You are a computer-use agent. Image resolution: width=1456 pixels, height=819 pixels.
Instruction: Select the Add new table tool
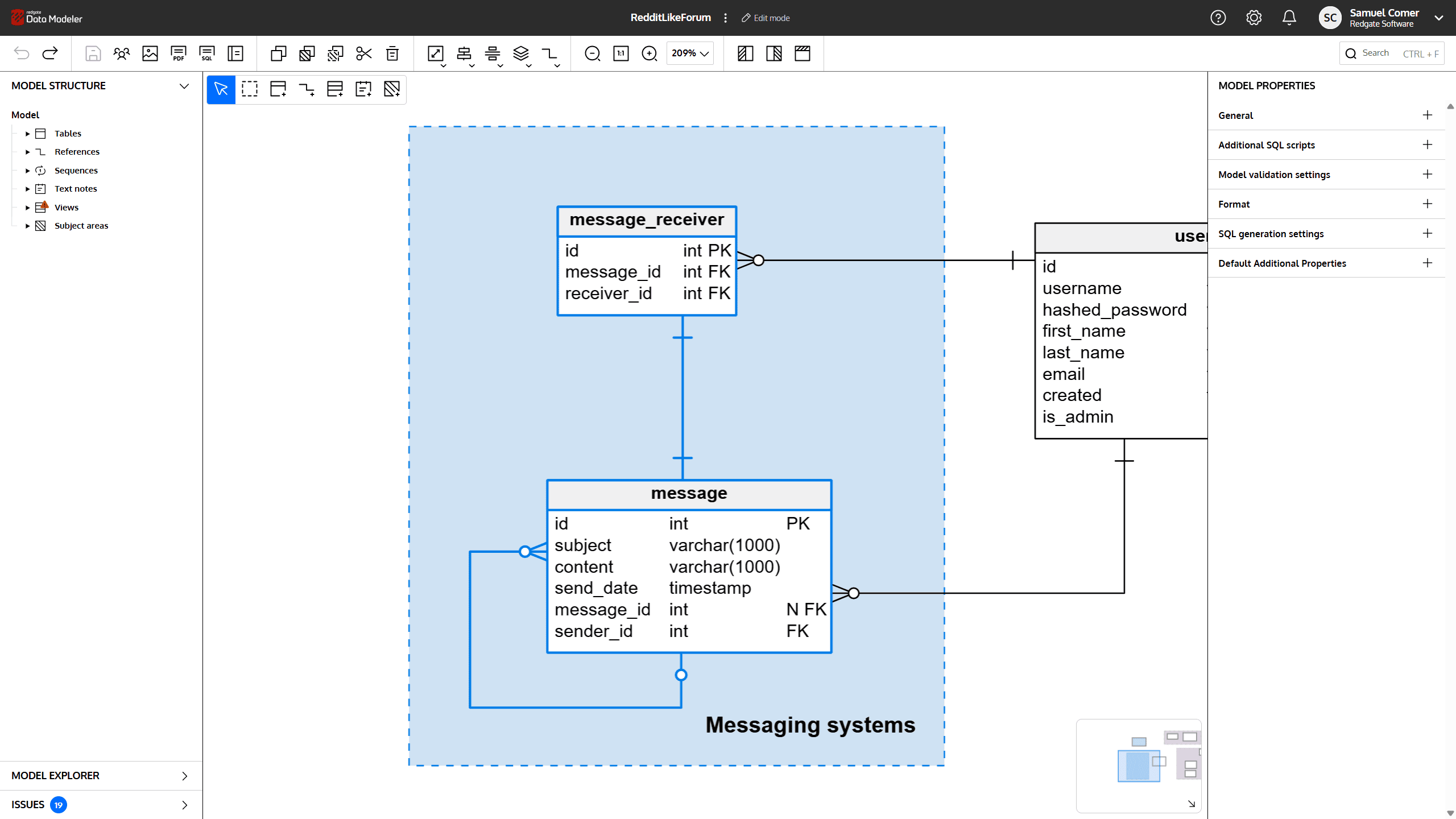pyautogui.click(x=278, y=89)
